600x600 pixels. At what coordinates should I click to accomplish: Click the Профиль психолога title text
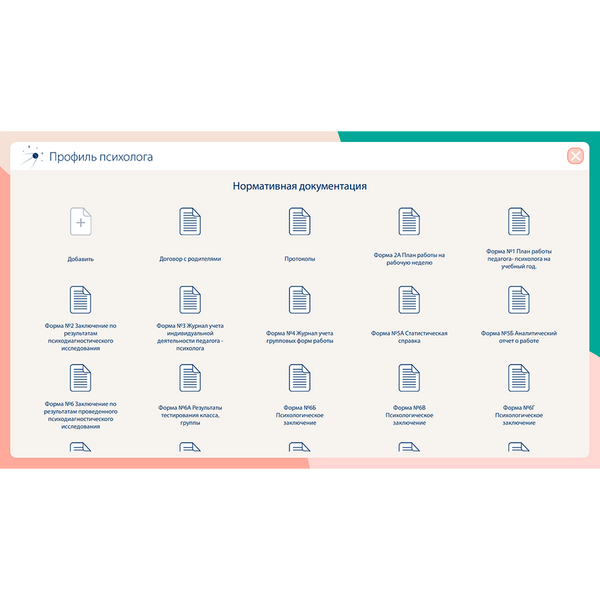point(101,157)
